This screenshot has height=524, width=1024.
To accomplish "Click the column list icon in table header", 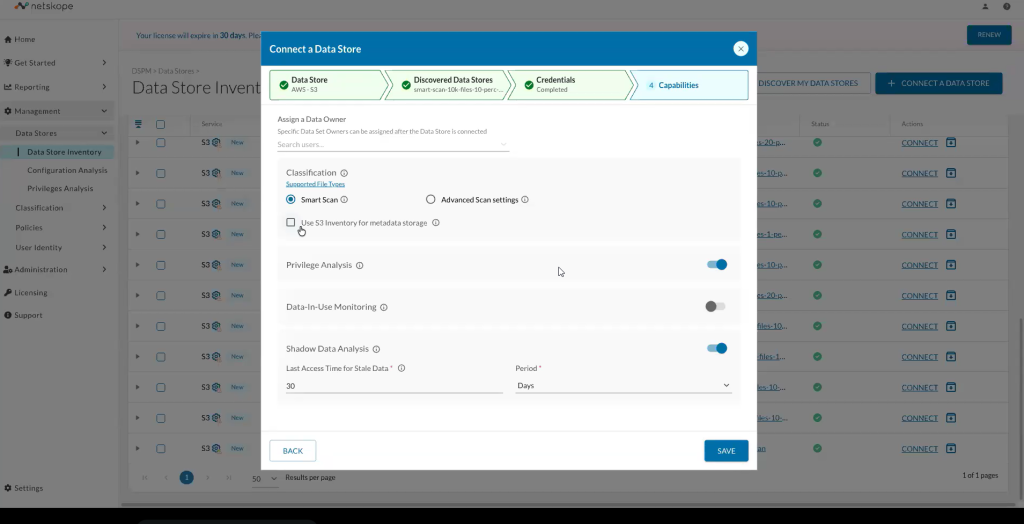I will tap(138, 124).
